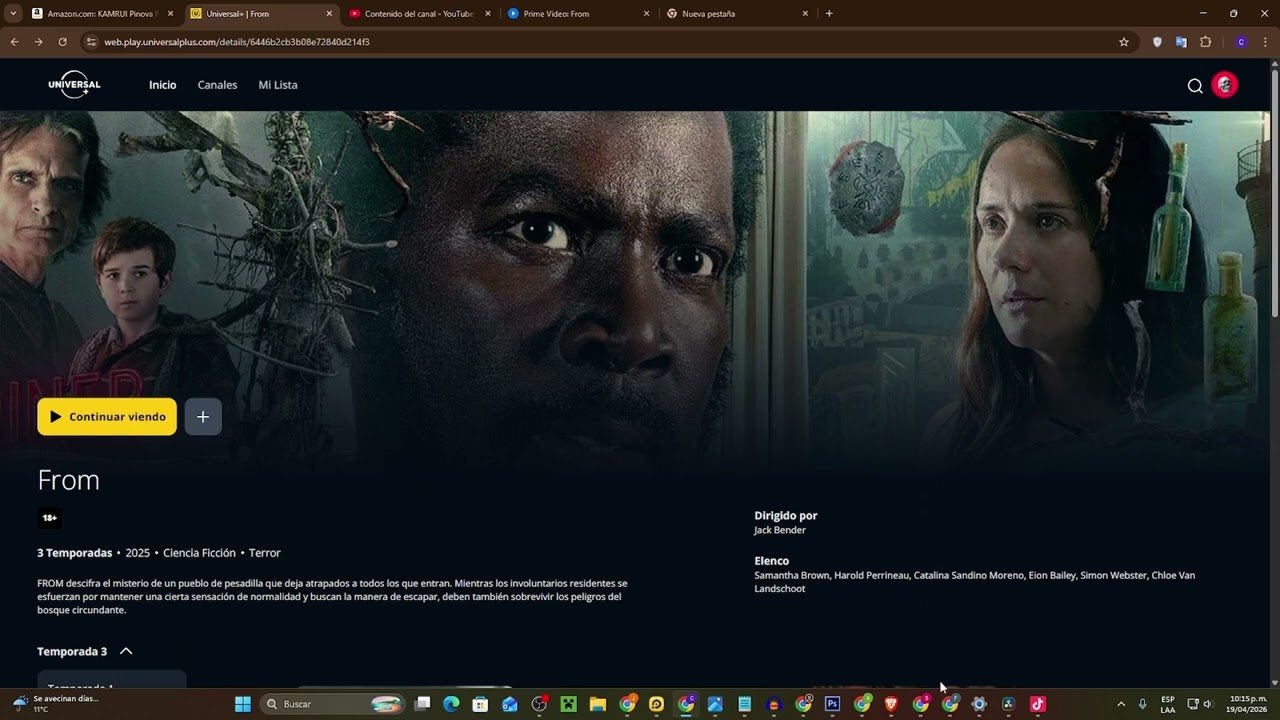Open Brave browser from taskbar

(891, 704)
